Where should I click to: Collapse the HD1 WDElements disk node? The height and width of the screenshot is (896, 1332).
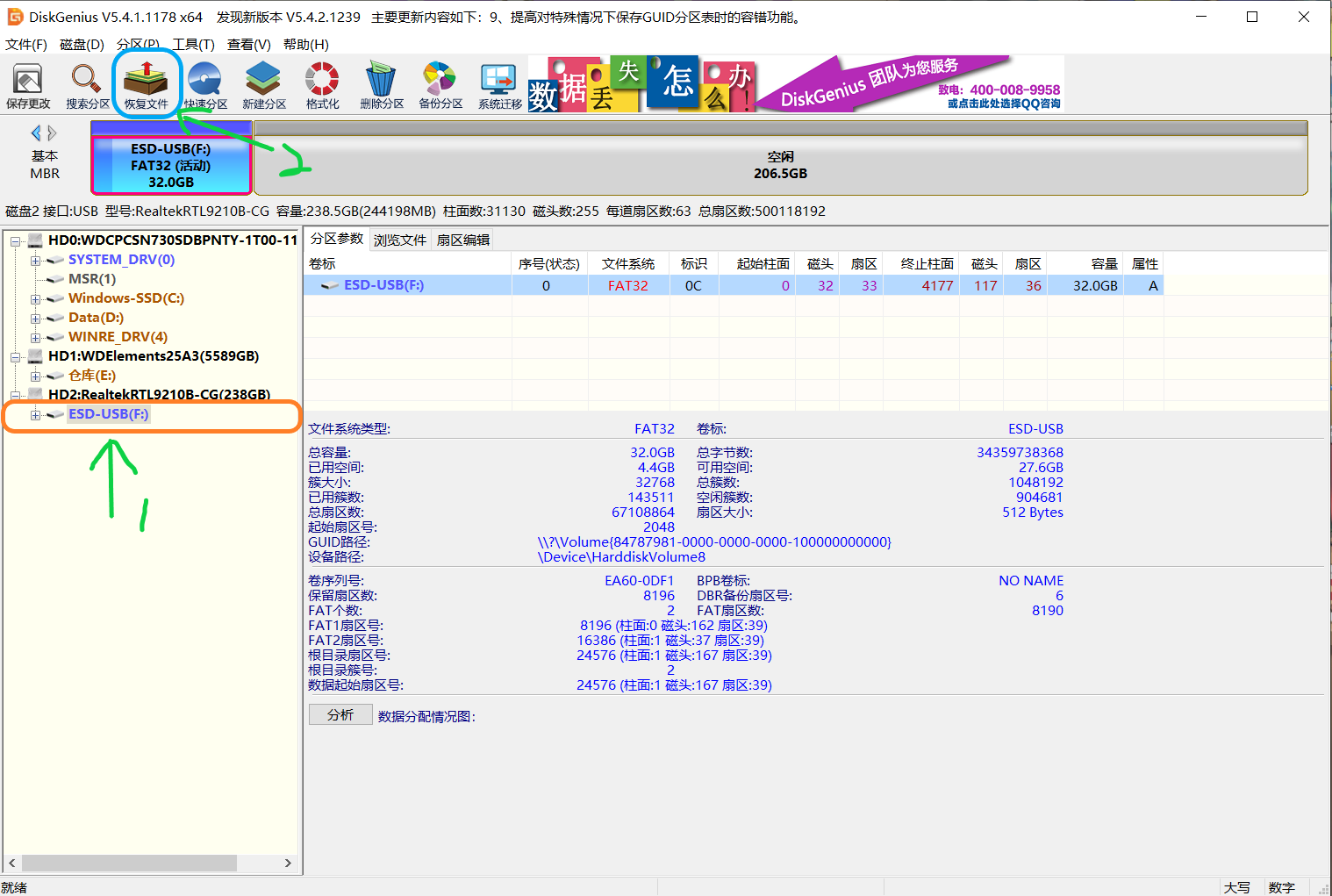[x=15, y=356]
